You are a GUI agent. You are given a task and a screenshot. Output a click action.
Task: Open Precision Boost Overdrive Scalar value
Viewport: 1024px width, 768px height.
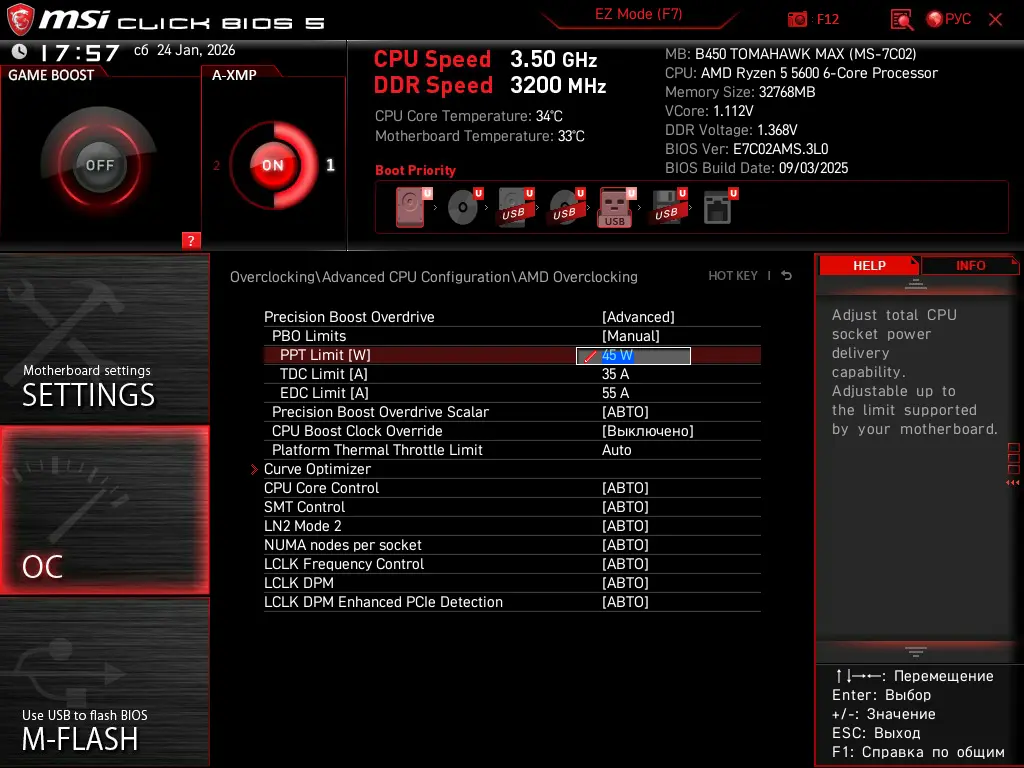[625, 412]
